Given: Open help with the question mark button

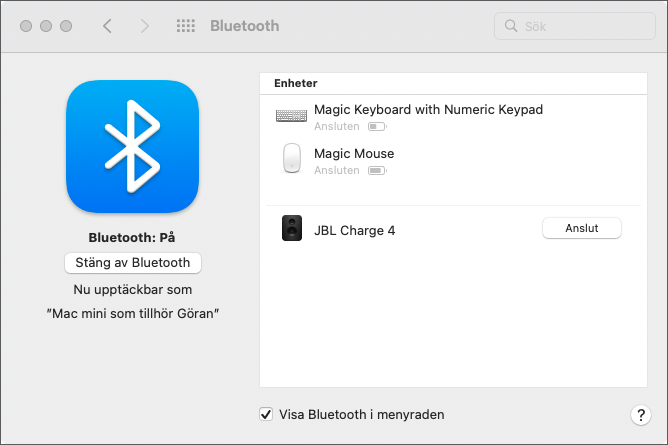Looking at the screenshot, I should pyautogui.click(x=640, y=415).
